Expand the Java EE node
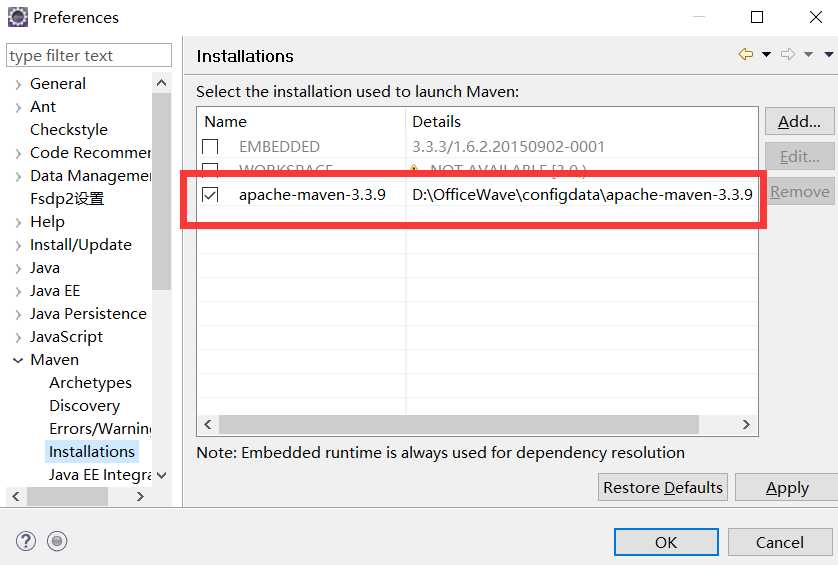Viewport: 838px width, 565px height. 18,291
